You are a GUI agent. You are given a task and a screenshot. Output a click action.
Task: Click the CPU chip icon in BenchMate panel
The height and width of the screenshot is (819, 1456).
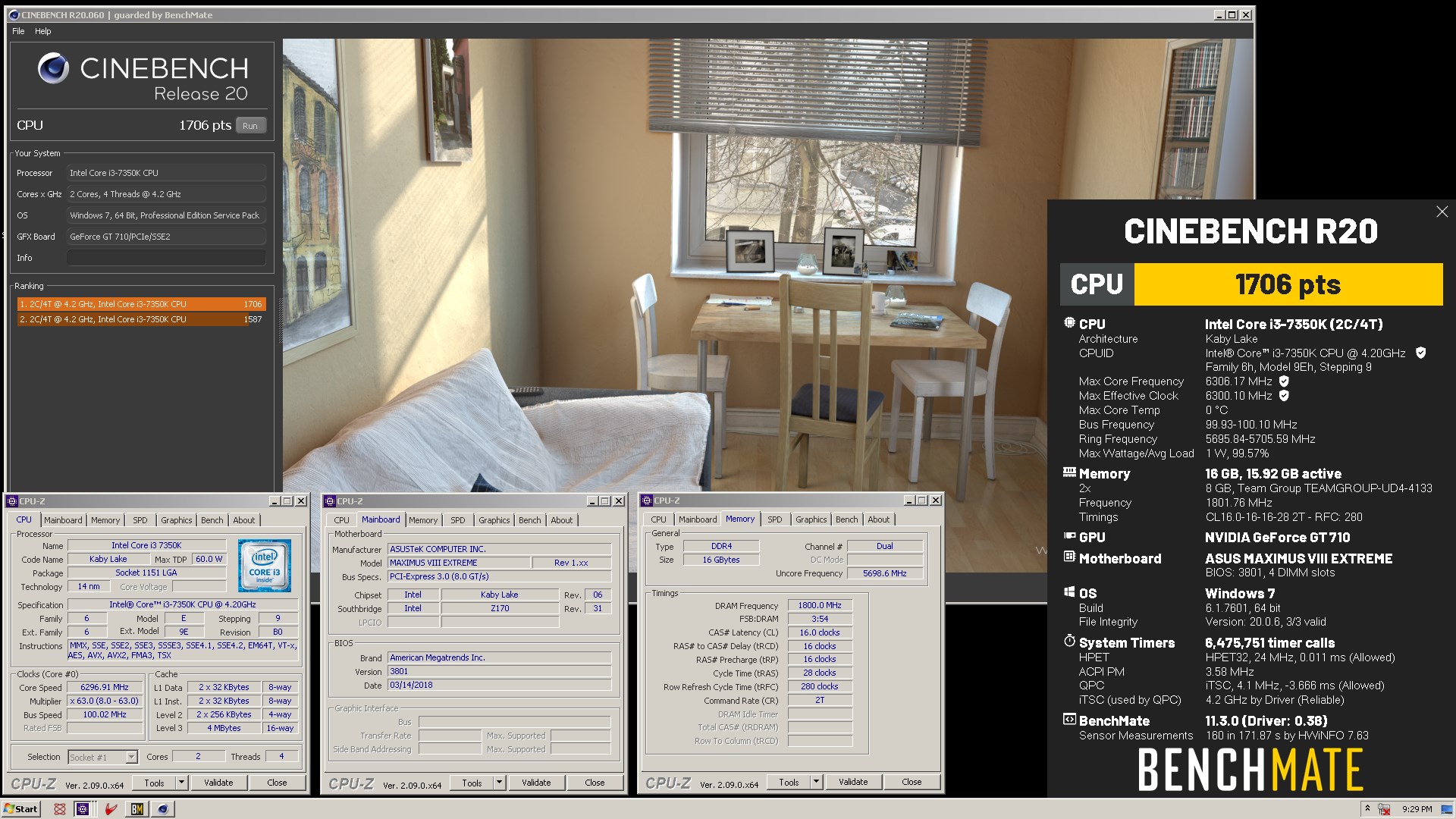1069,323
